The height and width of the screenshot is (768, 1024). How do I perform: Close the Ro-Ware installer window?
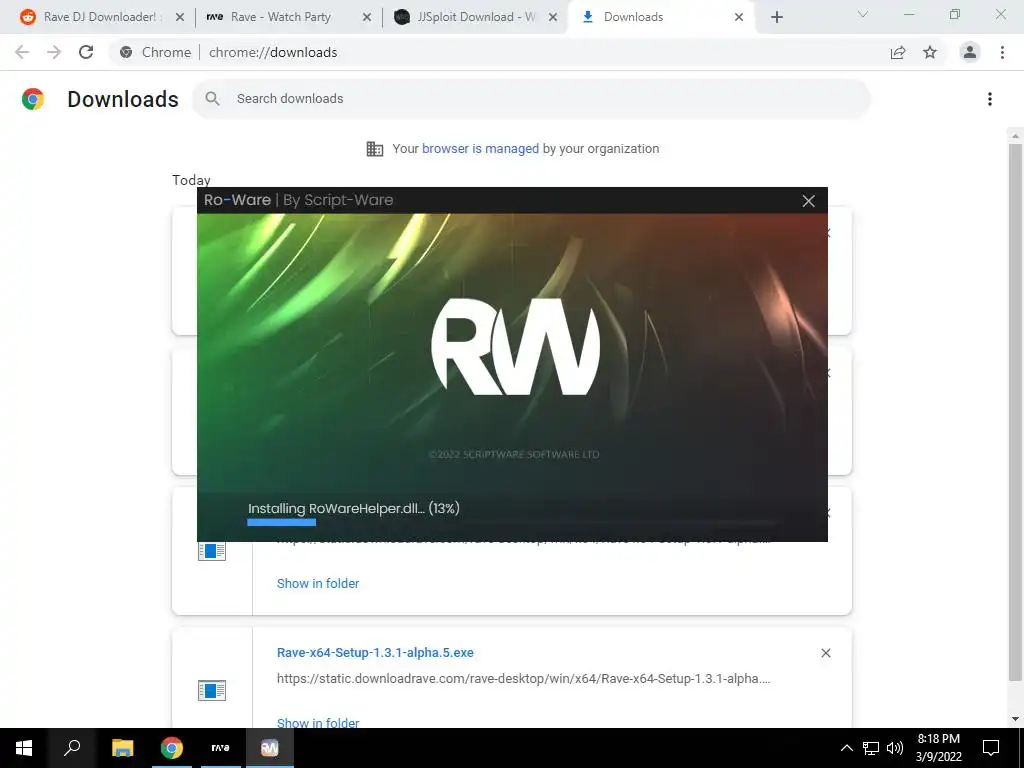[x=808, y=201]
